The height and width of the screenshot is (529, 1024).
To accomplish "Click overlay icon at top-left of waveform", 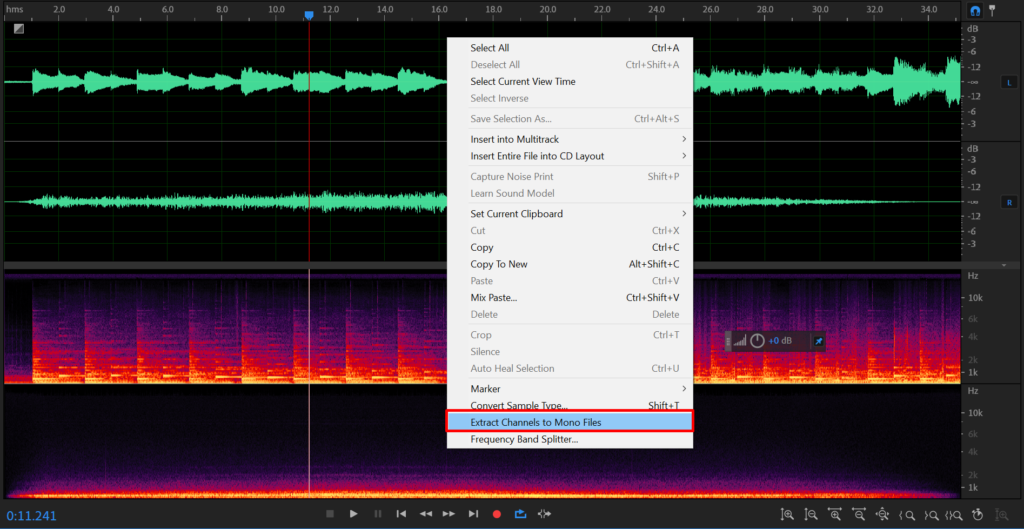I will [19, 29].
